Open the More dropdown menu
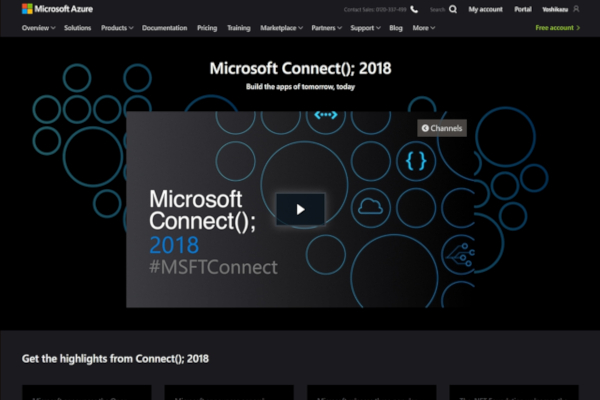 (424, 28)
